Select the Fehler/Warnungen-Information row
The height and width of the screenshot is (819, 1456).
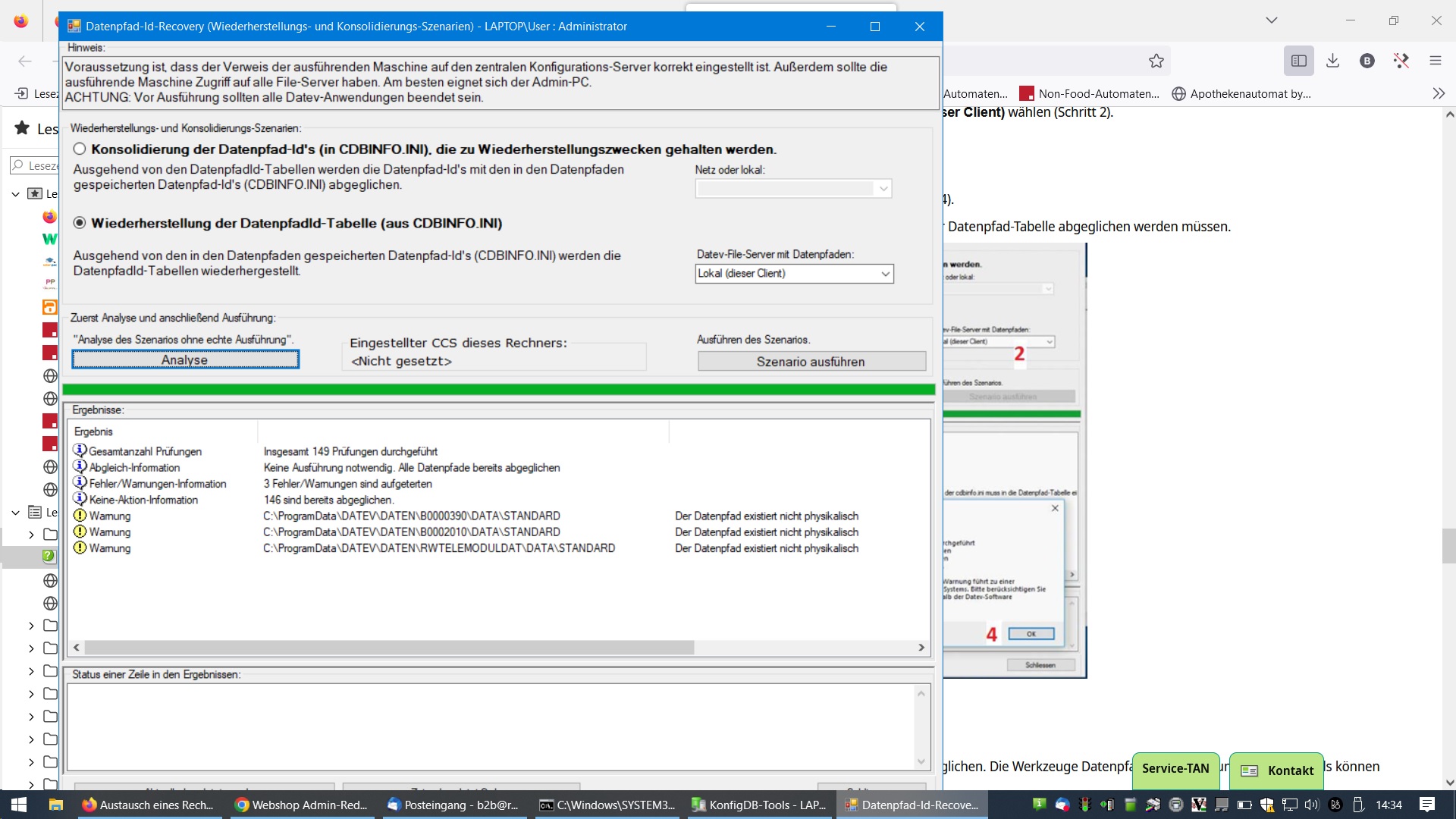[498, 484]
